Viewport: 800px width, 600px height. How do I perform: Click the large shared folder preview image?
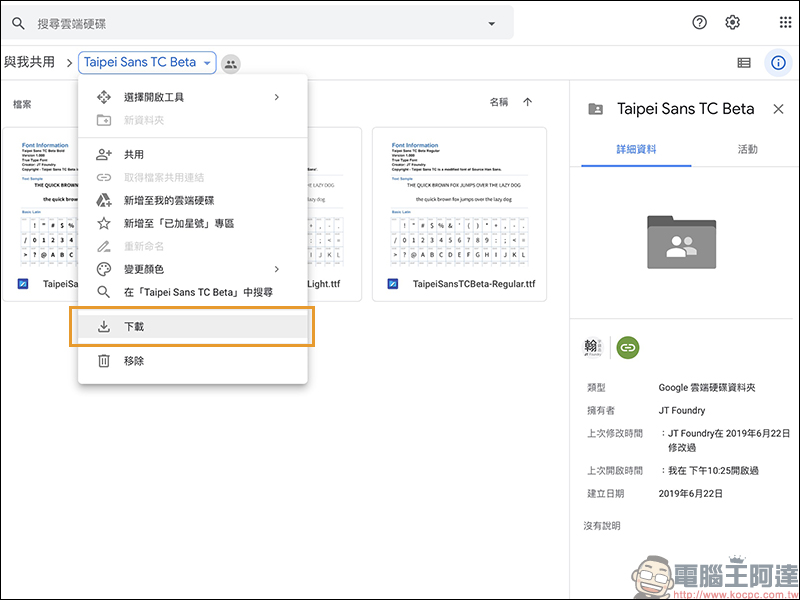coord(682,242)
